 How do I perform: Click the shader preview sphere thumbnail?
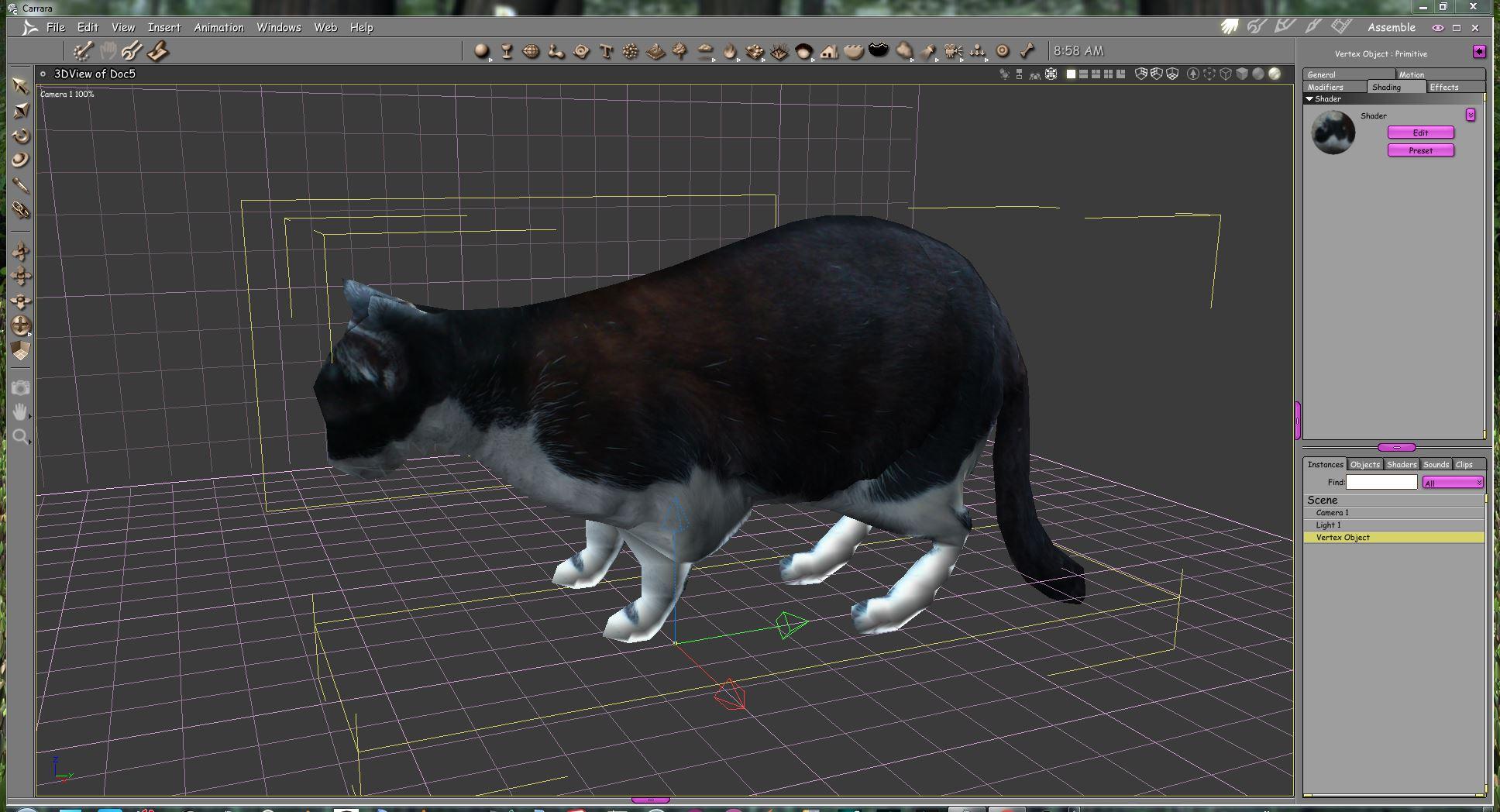(1333, 132)
